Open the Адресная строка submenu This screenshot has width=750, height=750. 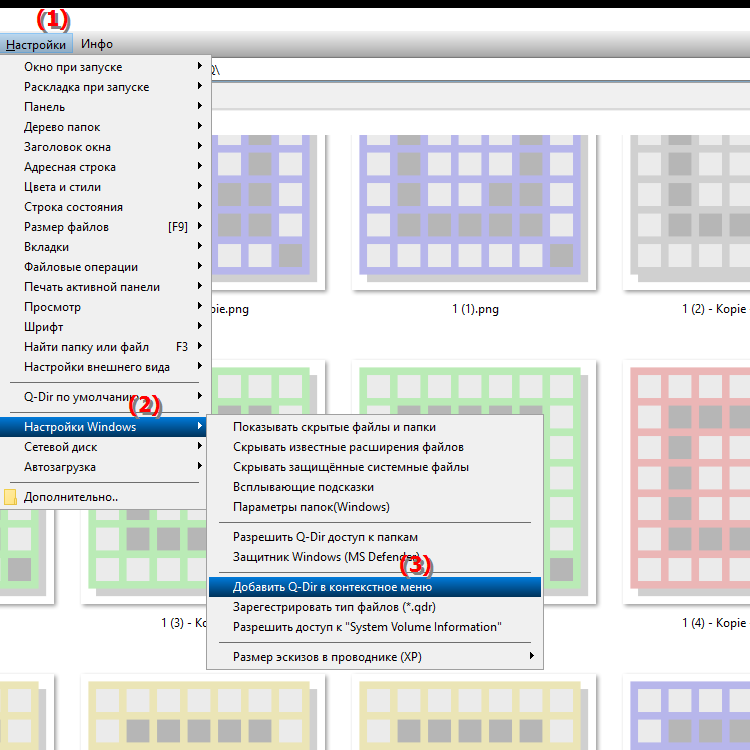point(104,167)
